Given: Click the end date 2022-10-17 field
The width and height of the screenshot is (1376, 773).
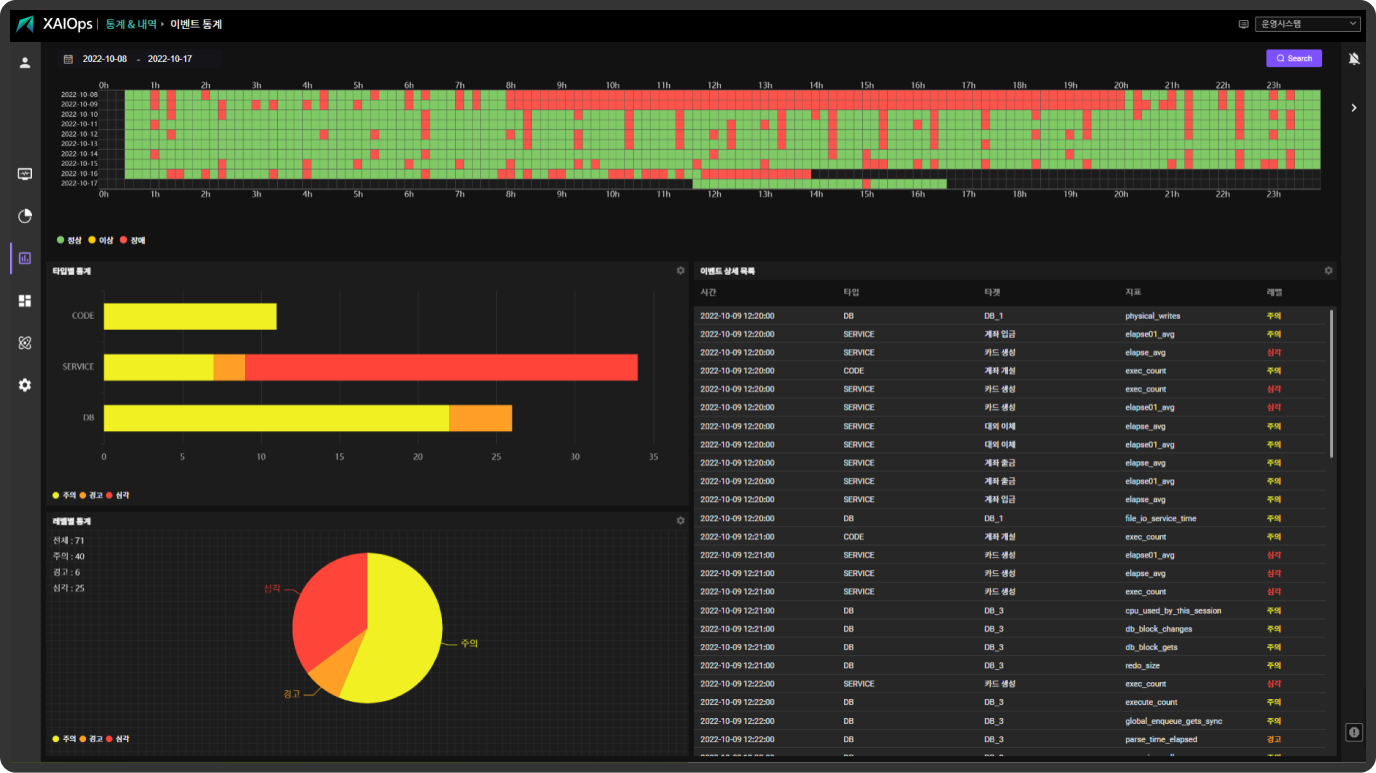Looking at the screenshot, I should (x=170, y=59).
